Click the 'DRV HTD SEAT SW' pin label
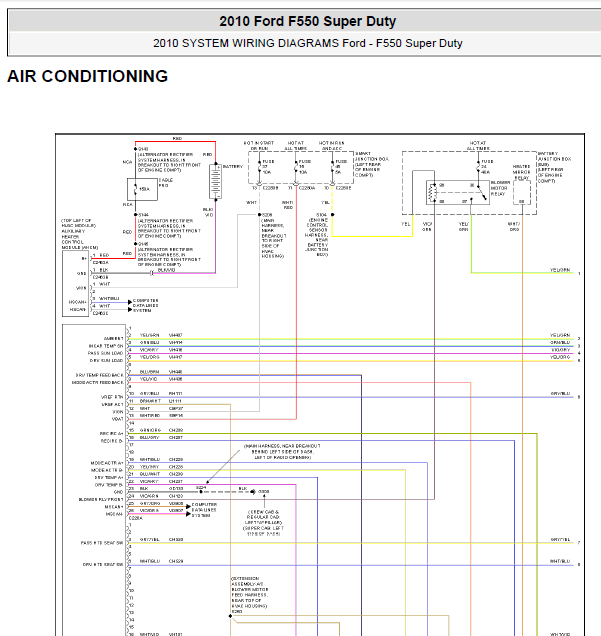Viewport: 601px width, 636px height. click(x=103, y=564)
